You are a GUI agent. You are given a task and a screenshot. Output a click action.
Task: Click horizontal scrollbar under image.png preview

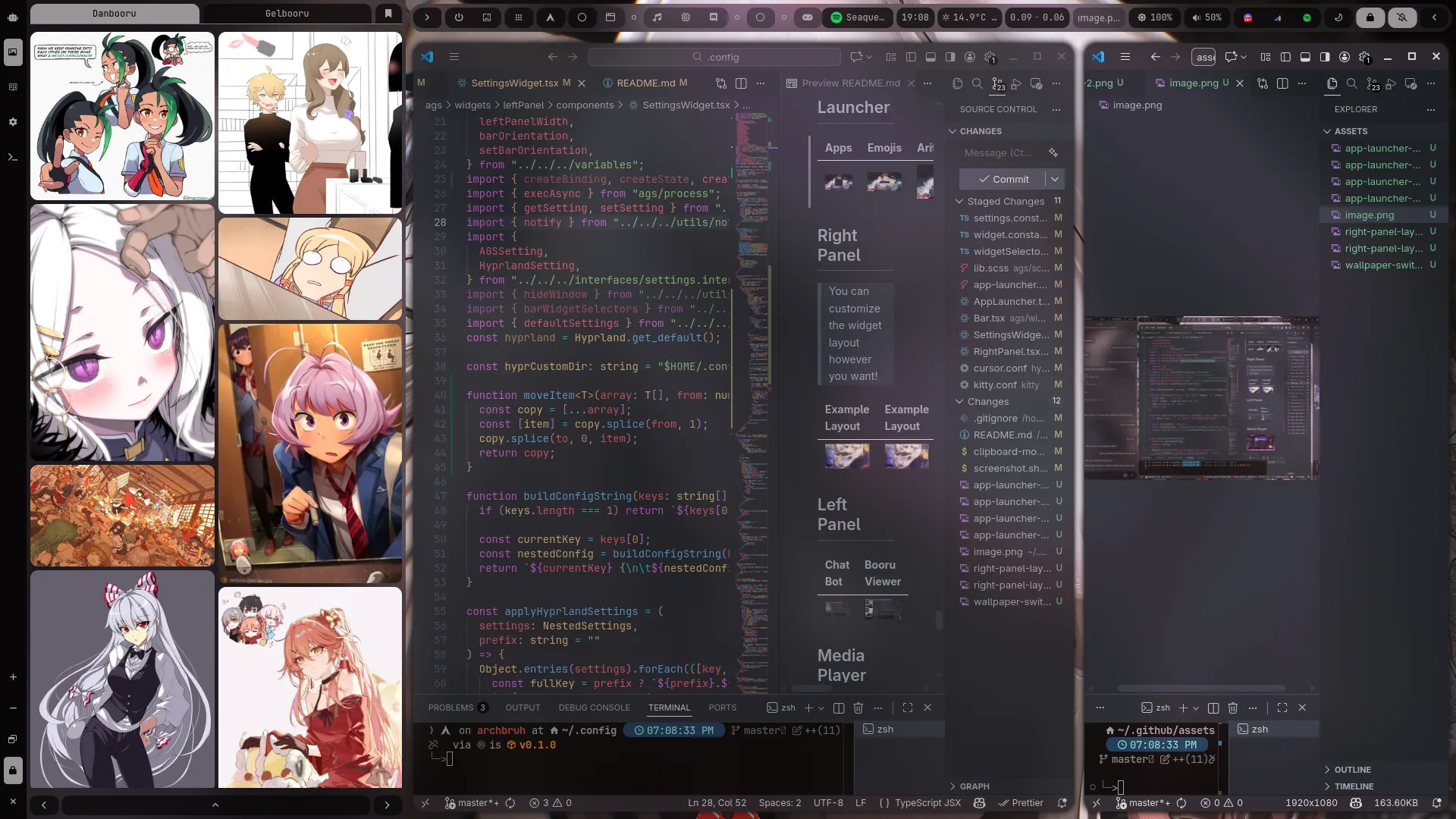point(1202,689)
